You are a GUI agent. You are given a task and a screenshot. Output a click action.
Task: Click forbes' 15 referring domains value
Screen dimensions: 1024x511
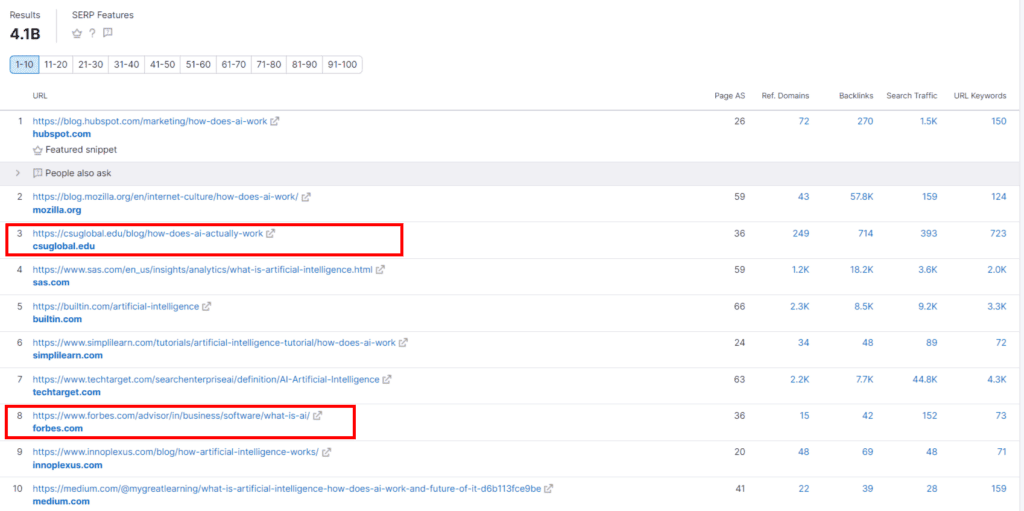(x=805, y=416)
